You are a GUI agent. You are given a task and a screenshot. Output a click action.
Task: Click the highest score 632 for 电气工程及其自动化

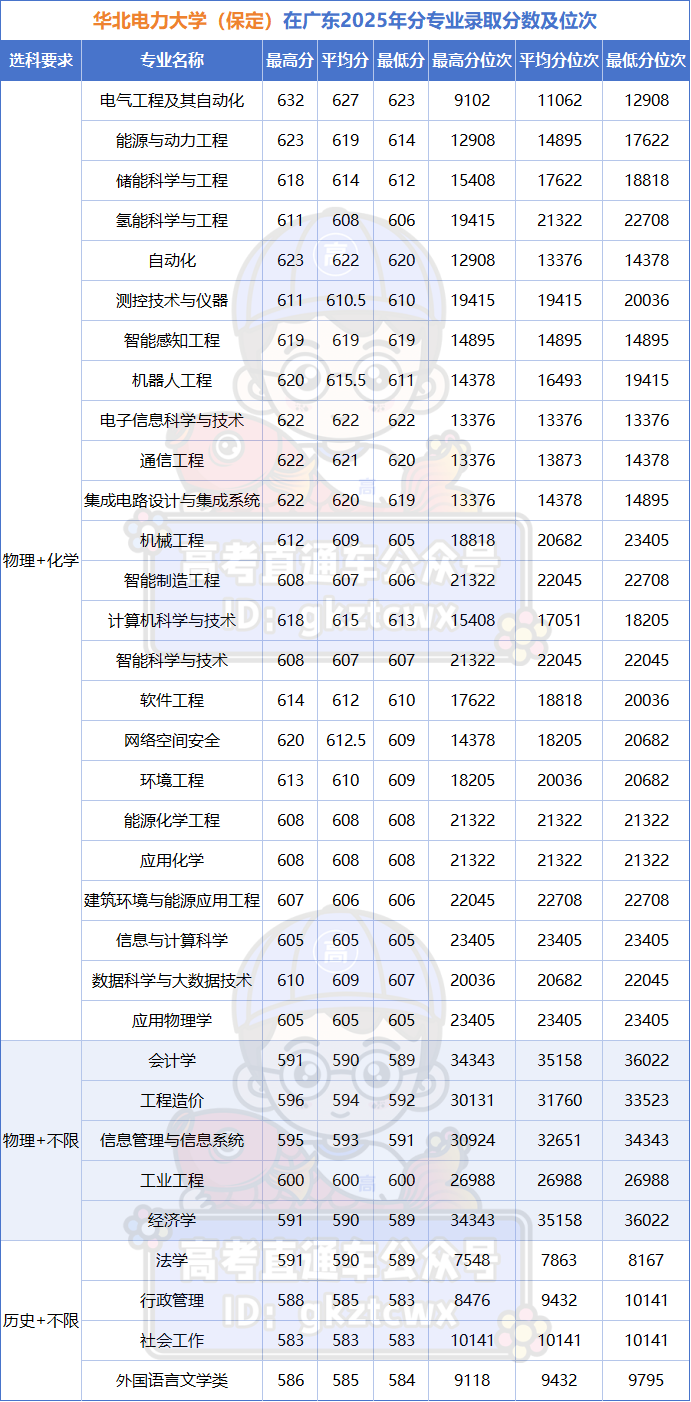(290, 100)
